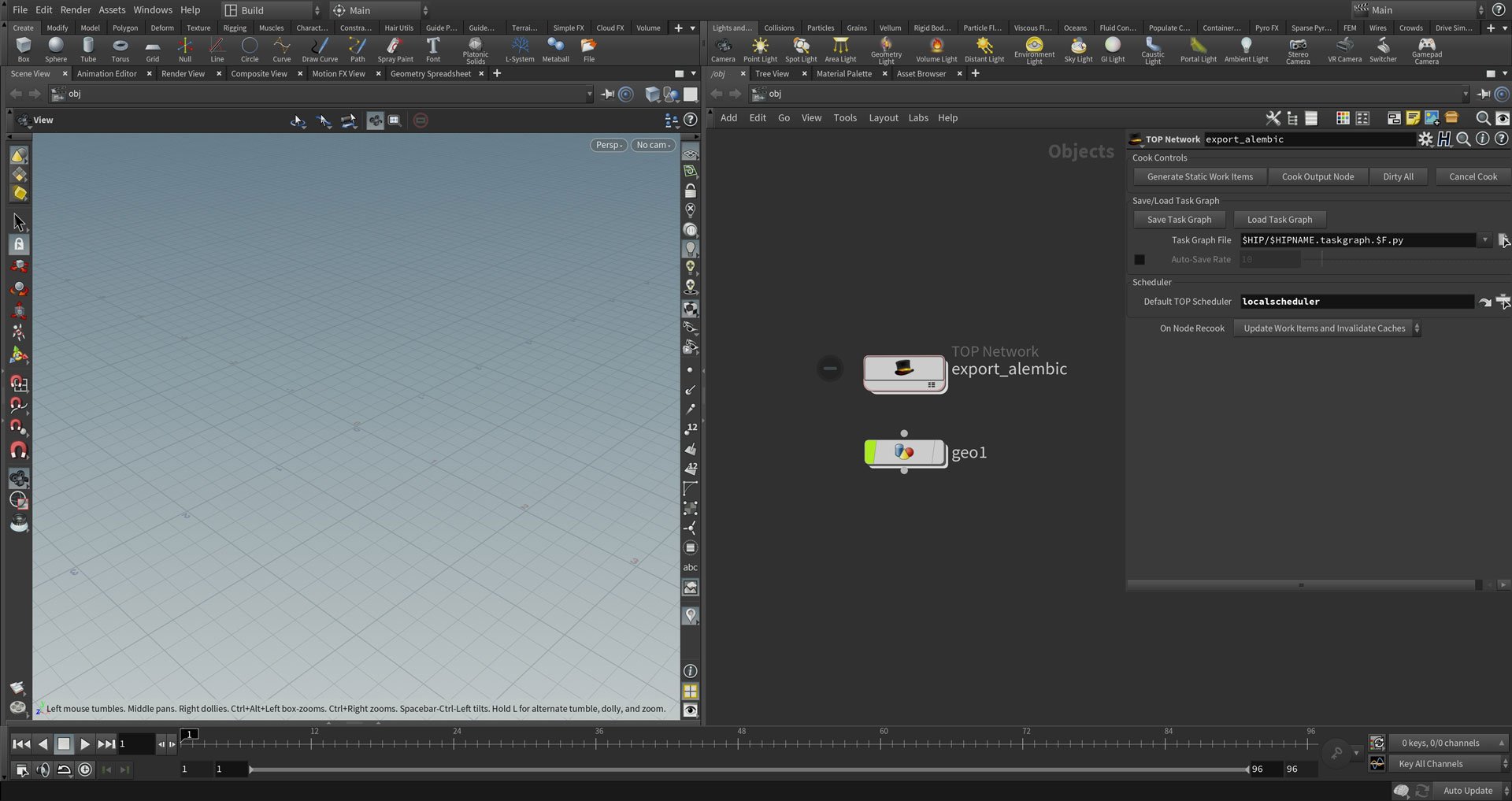
Task: Select the Font shelf tool
Action: pyautogui.click(x=433, y=50)
